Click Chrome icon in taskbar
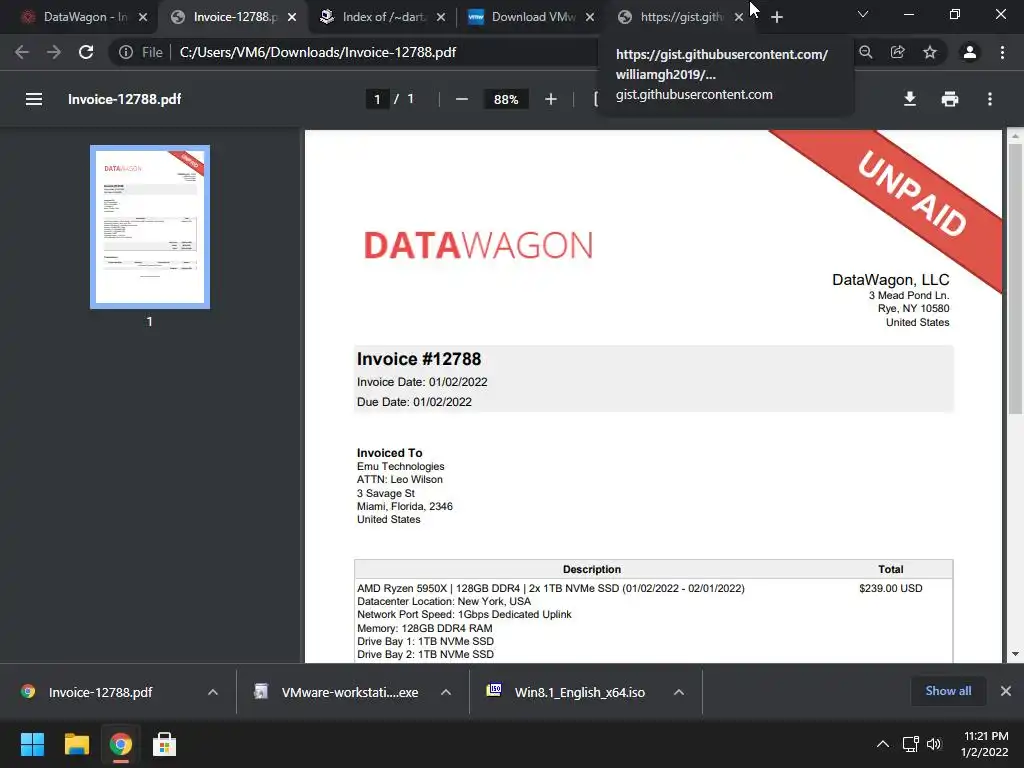Image resolution: width=1024 pixels, height=768 pixels. (120, 744)
